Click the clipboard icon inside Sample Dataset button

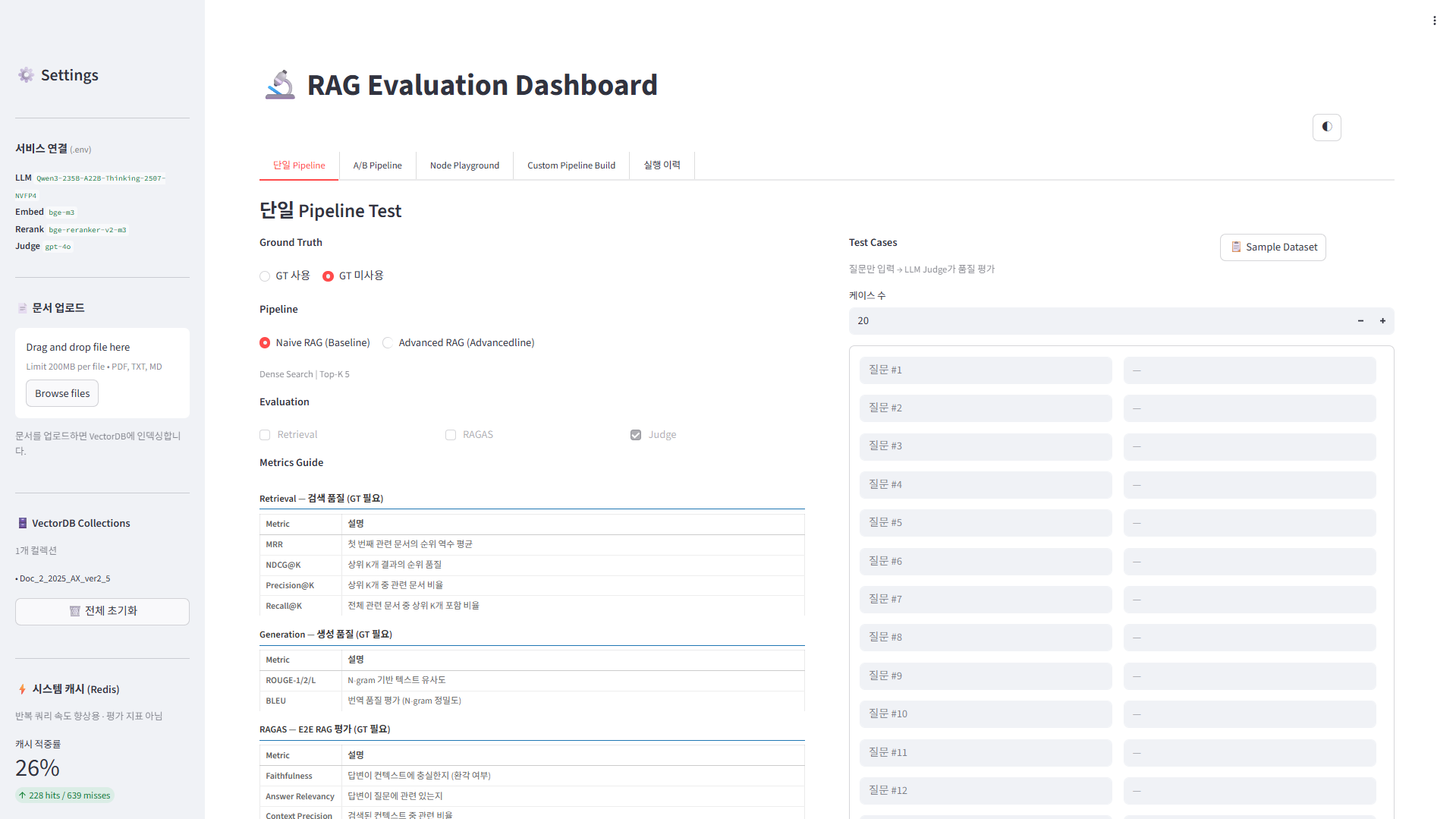point(1237,247)
